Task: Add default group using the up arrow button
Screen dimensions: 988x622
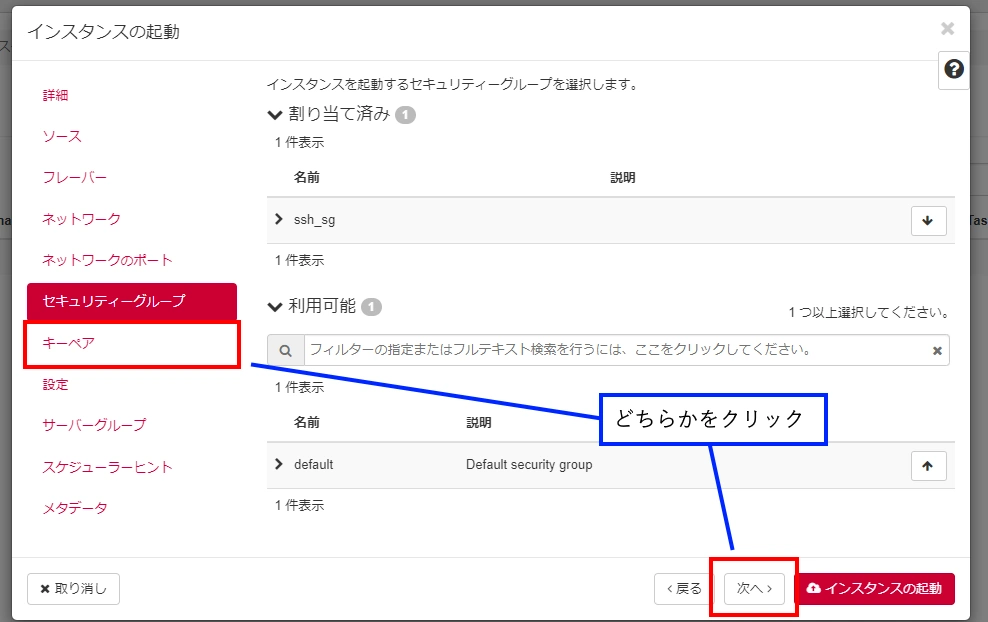Action: (x=928, y=466)
